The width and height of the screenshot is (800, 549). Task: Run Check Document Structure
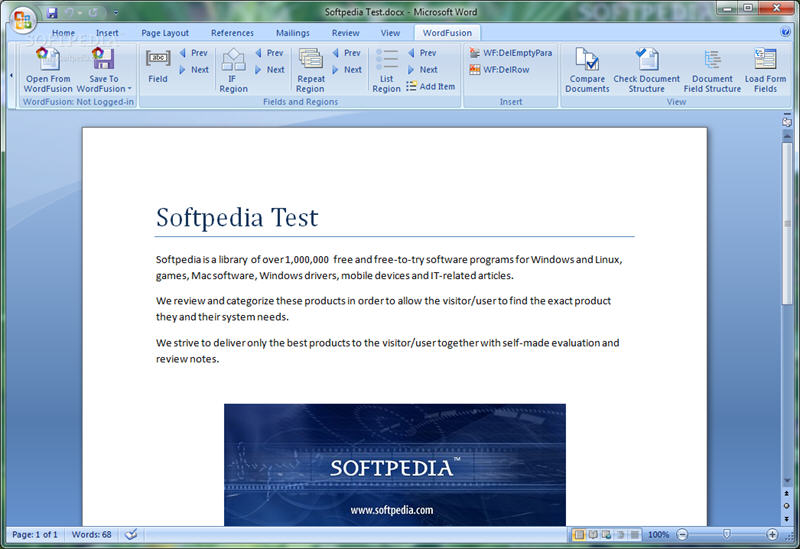pos(646,70)
